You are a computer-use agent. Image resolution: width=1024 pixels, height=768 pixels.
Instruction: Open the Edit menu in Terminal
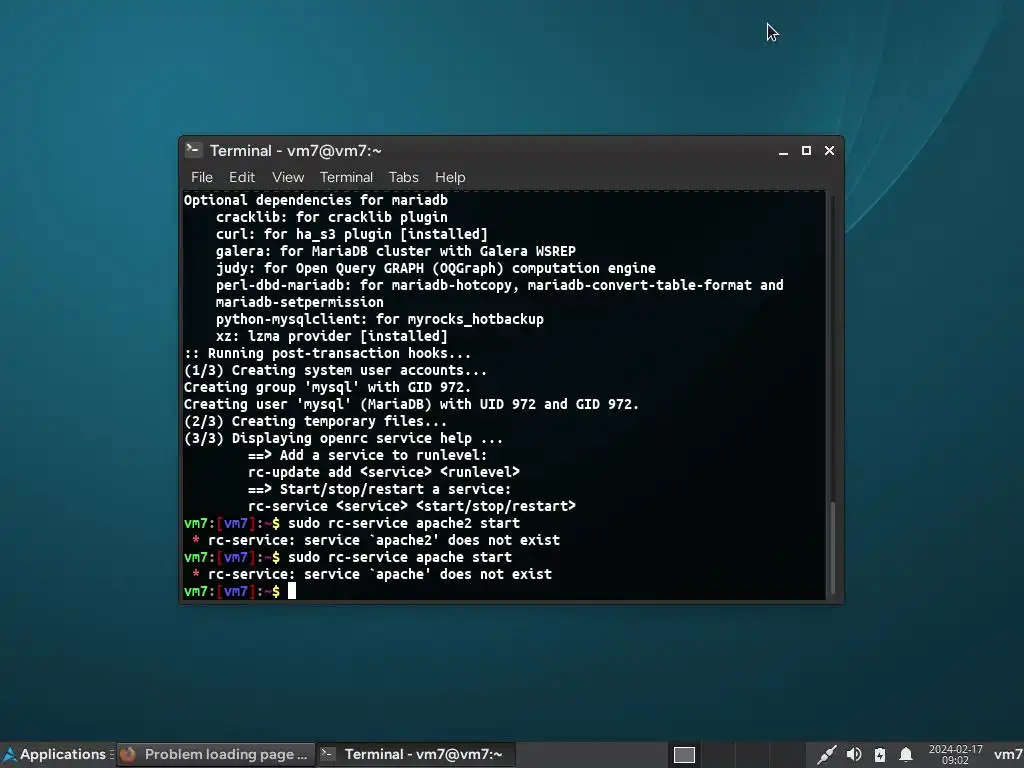(x=242, y=177)
